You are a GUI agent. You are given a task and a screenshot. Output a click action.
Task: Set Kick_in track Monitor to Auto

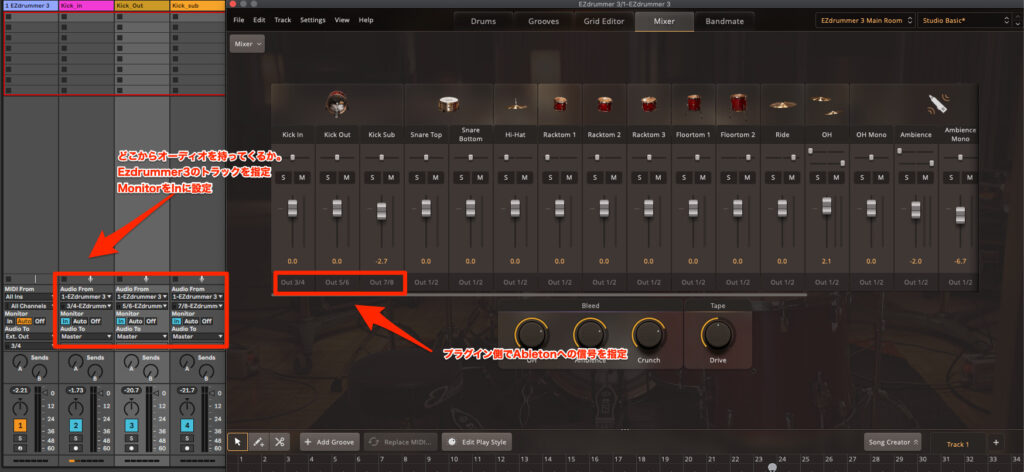pyautogui.click(x=80, y=321)
